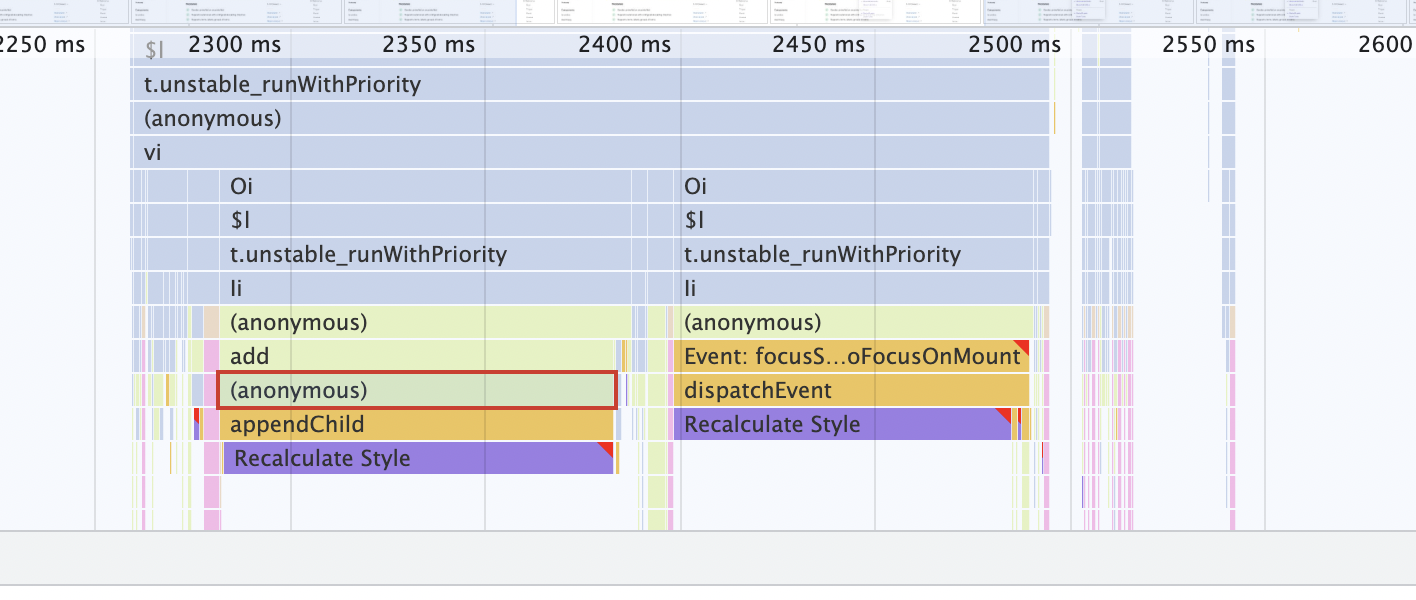The width and height of the screenshot is (1416, 600).
Task: Click the 2450 ms ruler mark
Action: [x=818, y=45]
